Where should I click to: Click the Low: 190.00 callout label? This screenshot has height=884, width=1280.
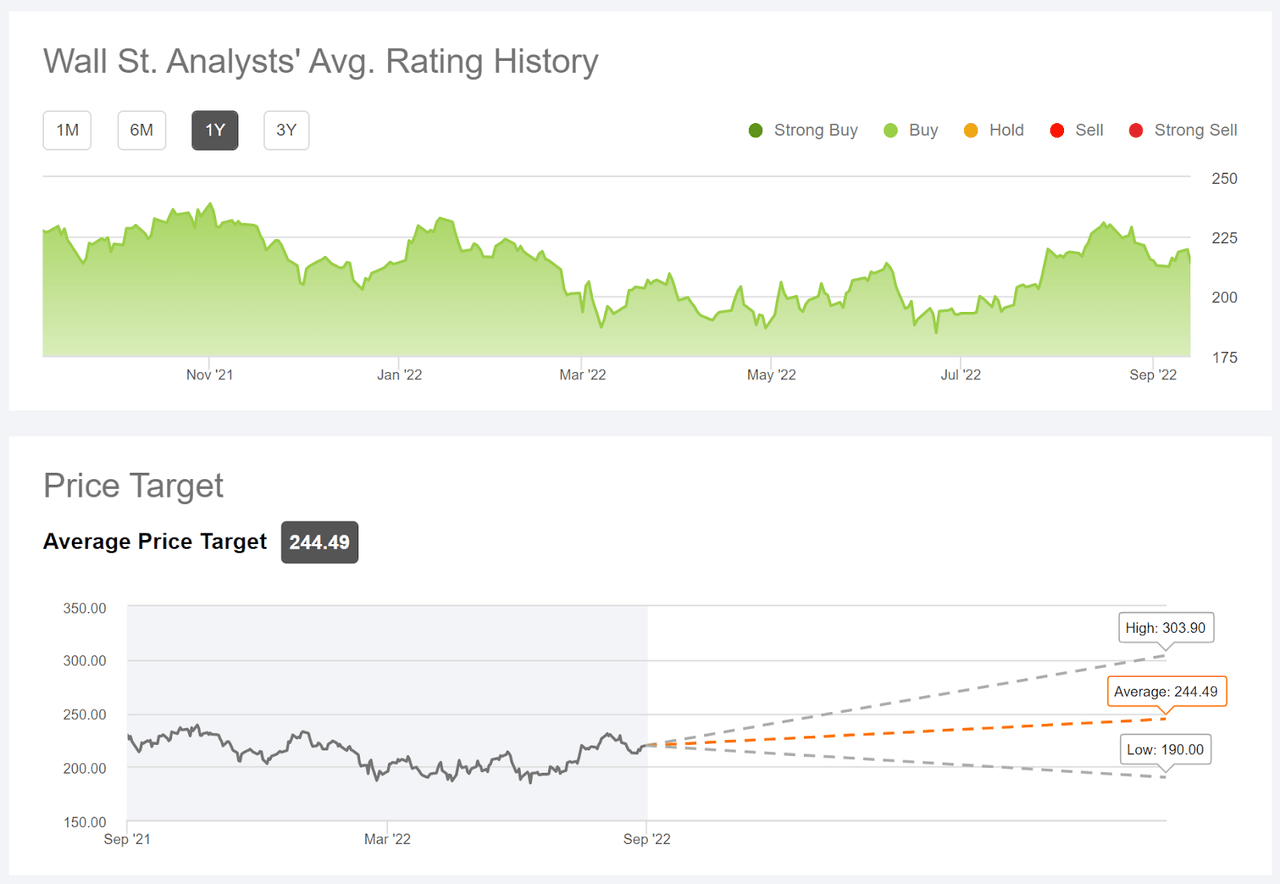pyautogui.click(x=1164, y=749)
